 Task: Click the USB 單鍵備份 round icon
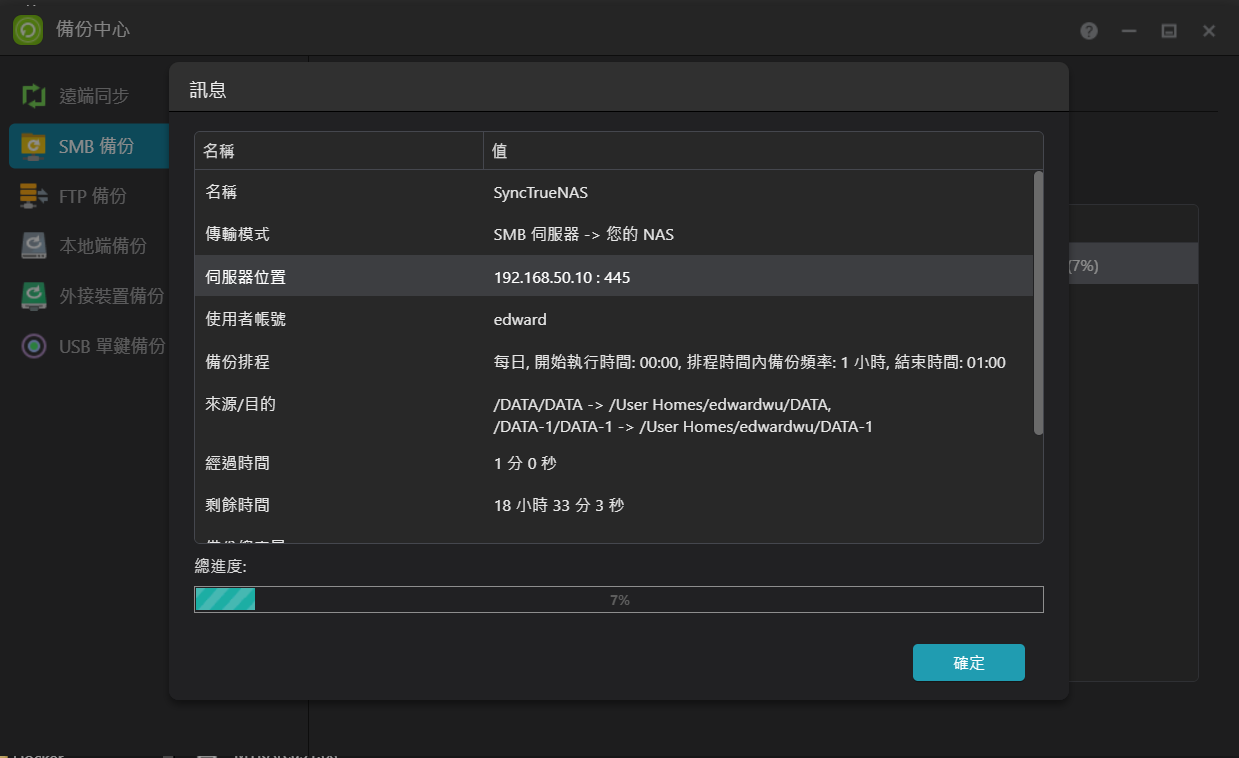click(x=34, y=346)
